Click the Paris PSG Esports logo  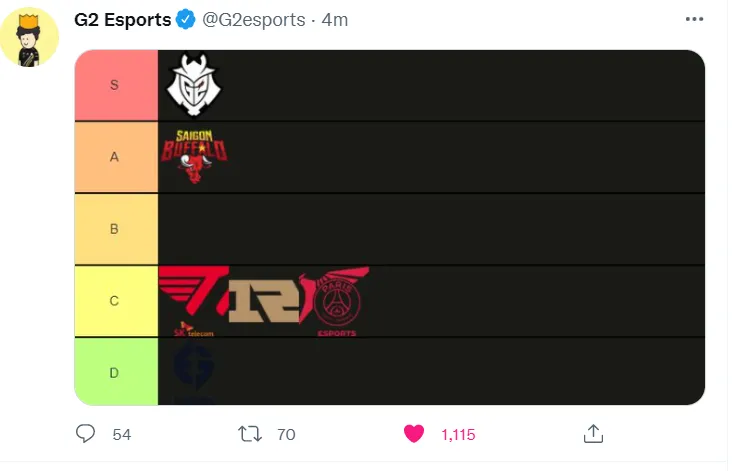336,301
